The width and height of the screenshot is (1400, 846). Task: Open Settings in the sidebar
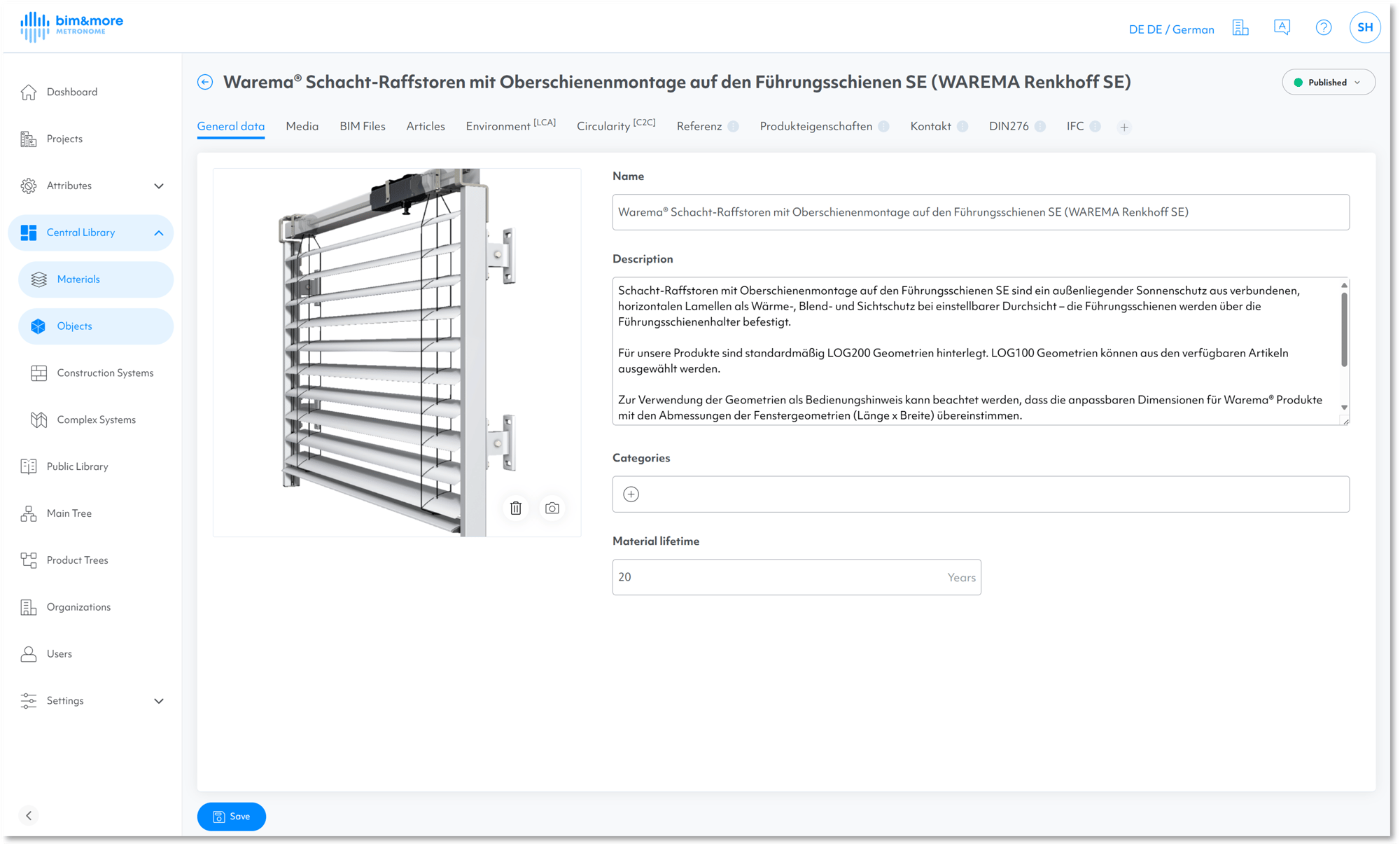[x=65, y=701]
